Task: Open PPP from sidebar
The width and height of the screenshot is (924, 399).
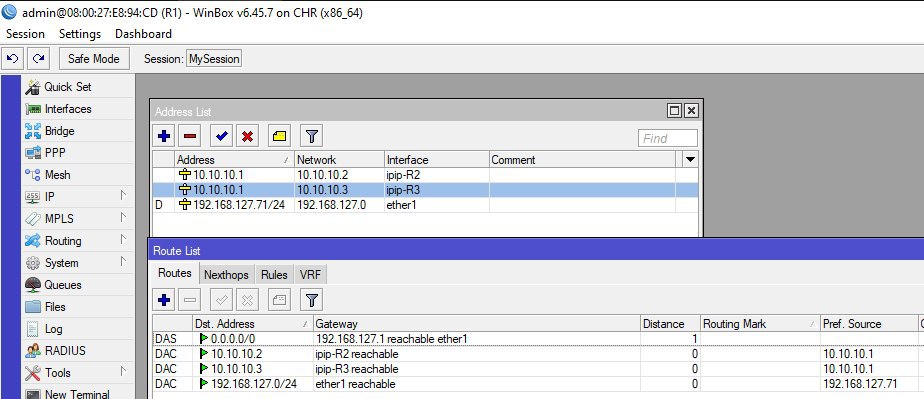Action: [78, 153]
